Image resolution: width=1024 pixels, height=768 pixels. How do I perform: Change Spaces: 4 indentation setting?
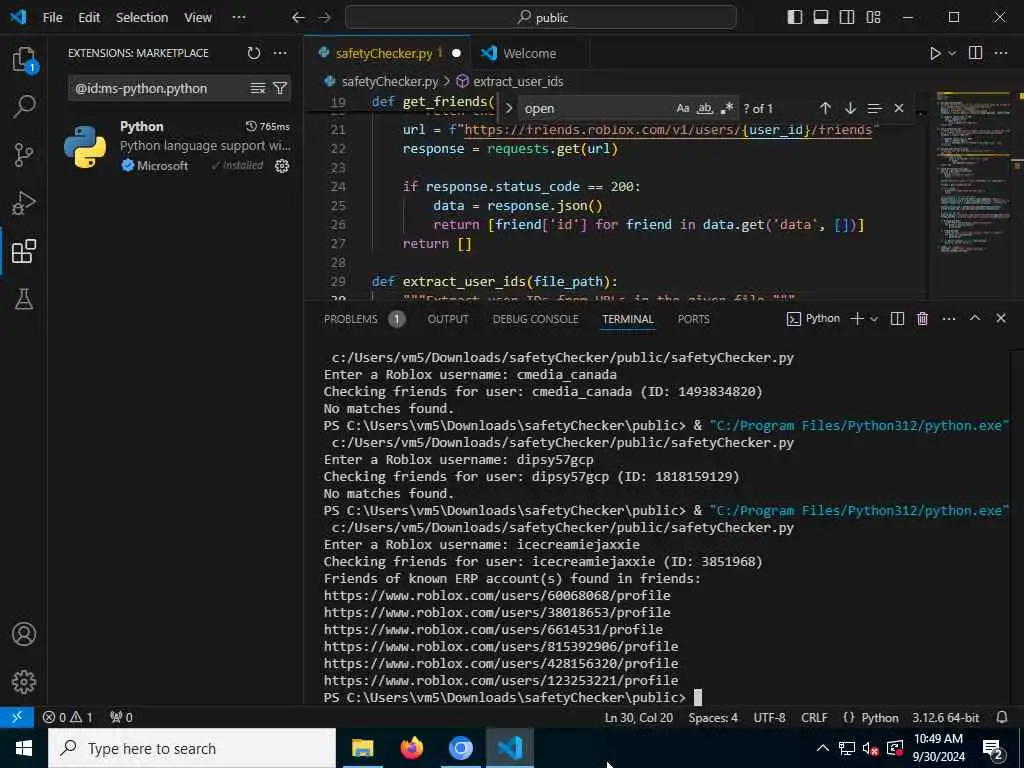coord(713,717)
